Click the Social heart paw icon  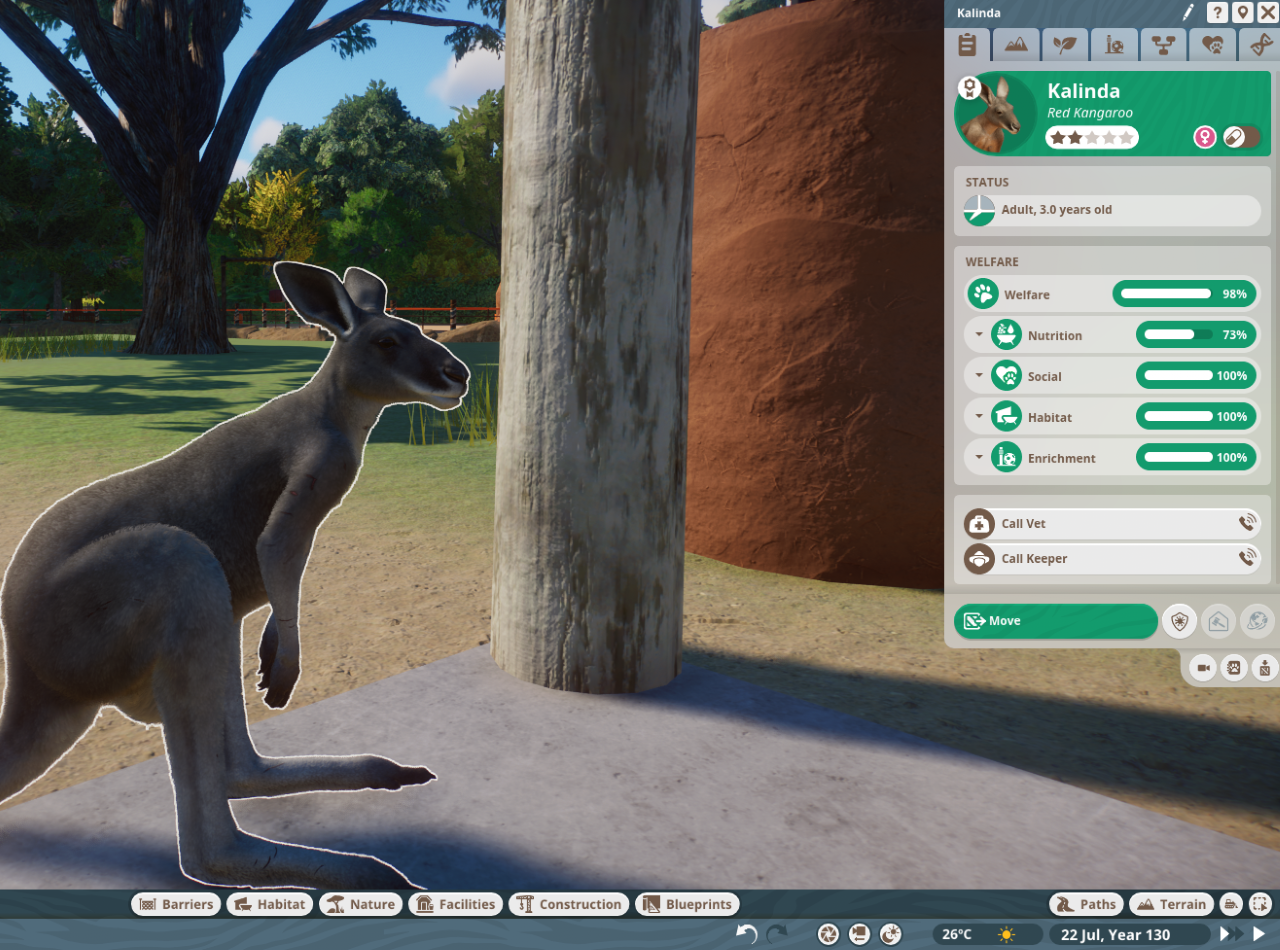[1006, 376]
